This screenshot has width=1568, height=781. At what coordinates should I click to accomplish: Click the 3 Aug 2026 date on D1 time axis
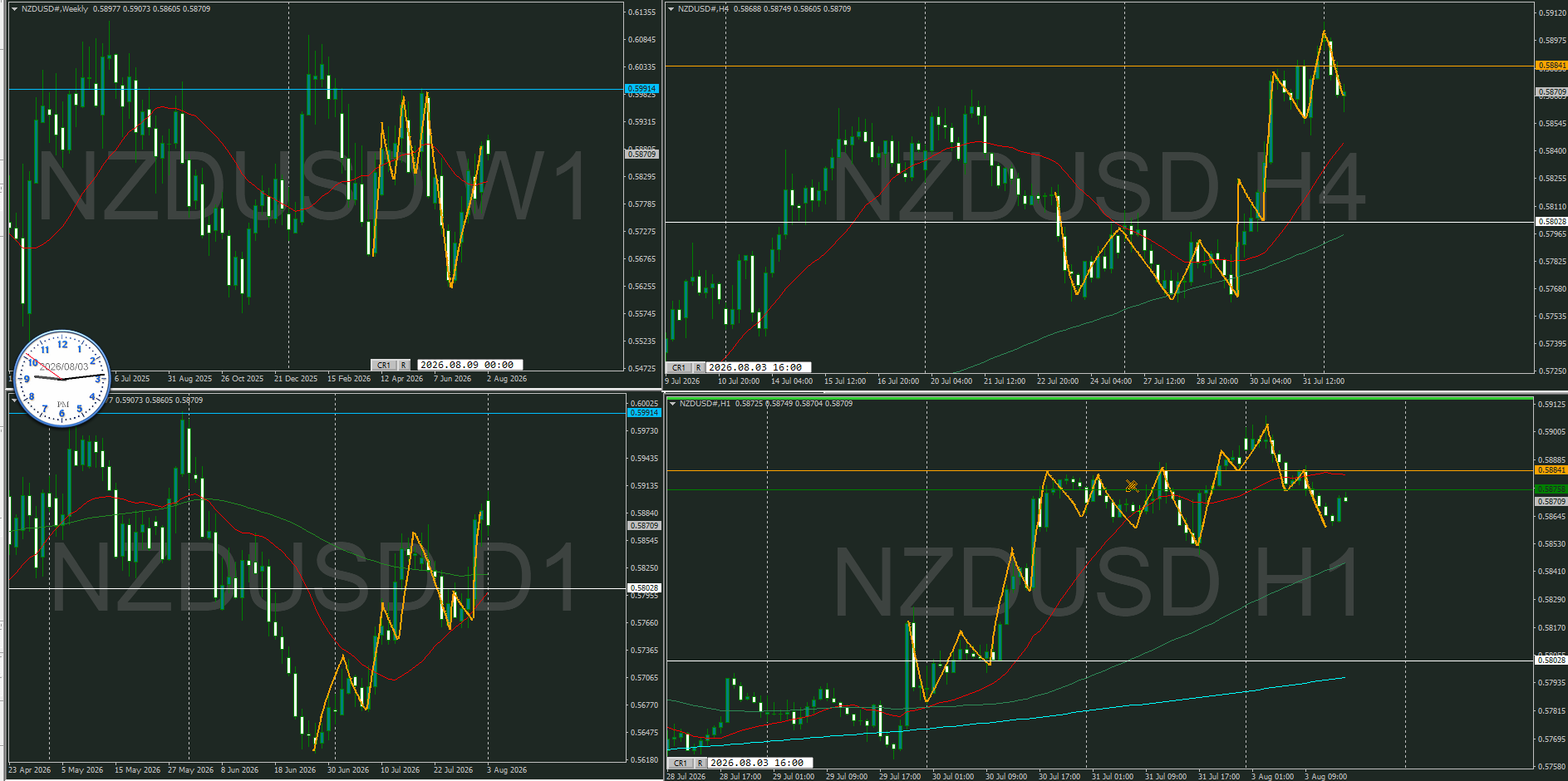click(507, 770)
